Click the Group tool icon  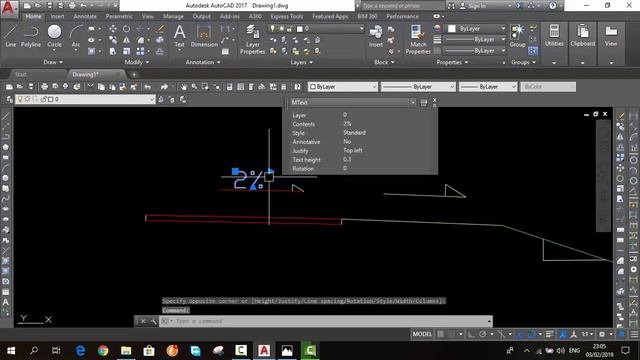pos(517,36)
